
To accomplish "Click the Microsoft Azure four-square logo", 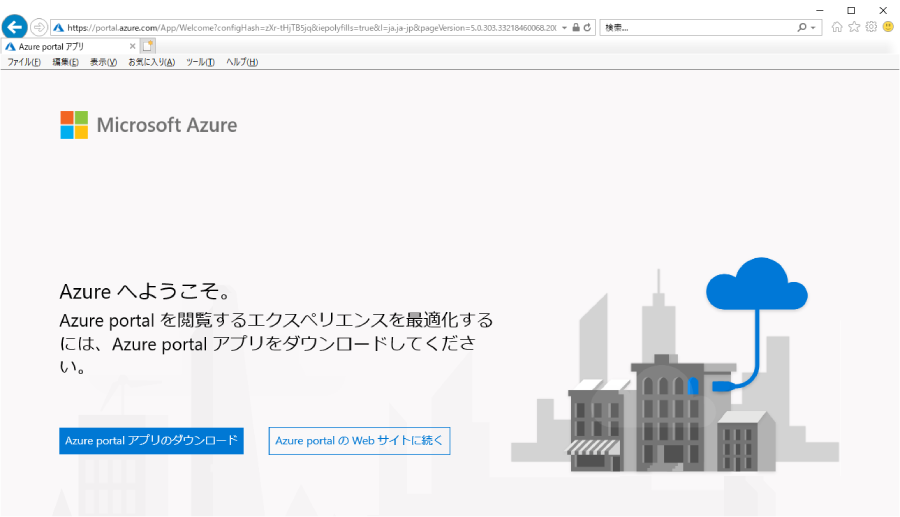I will tap(74, 125).
